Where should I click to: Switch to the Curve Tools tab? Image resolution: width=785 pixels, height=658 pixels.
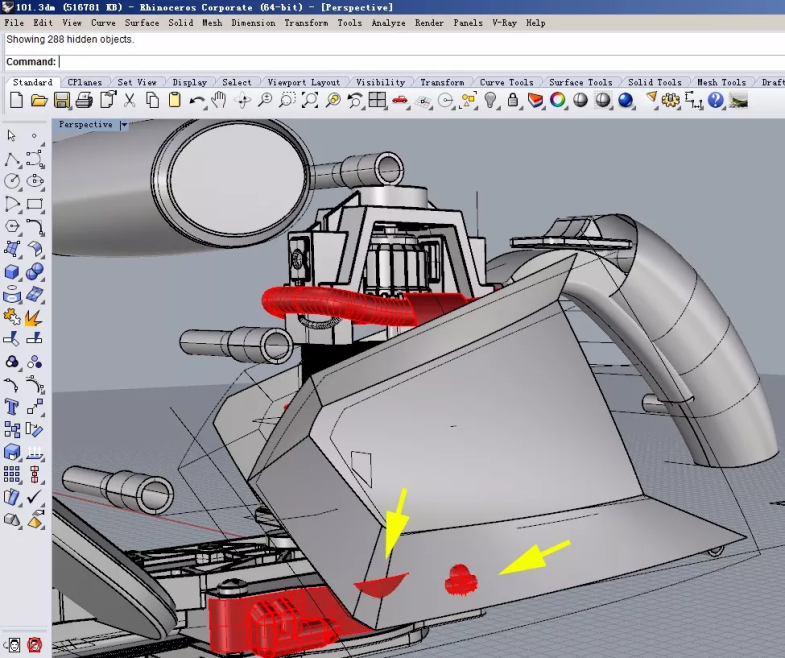(x=506, y=82)
